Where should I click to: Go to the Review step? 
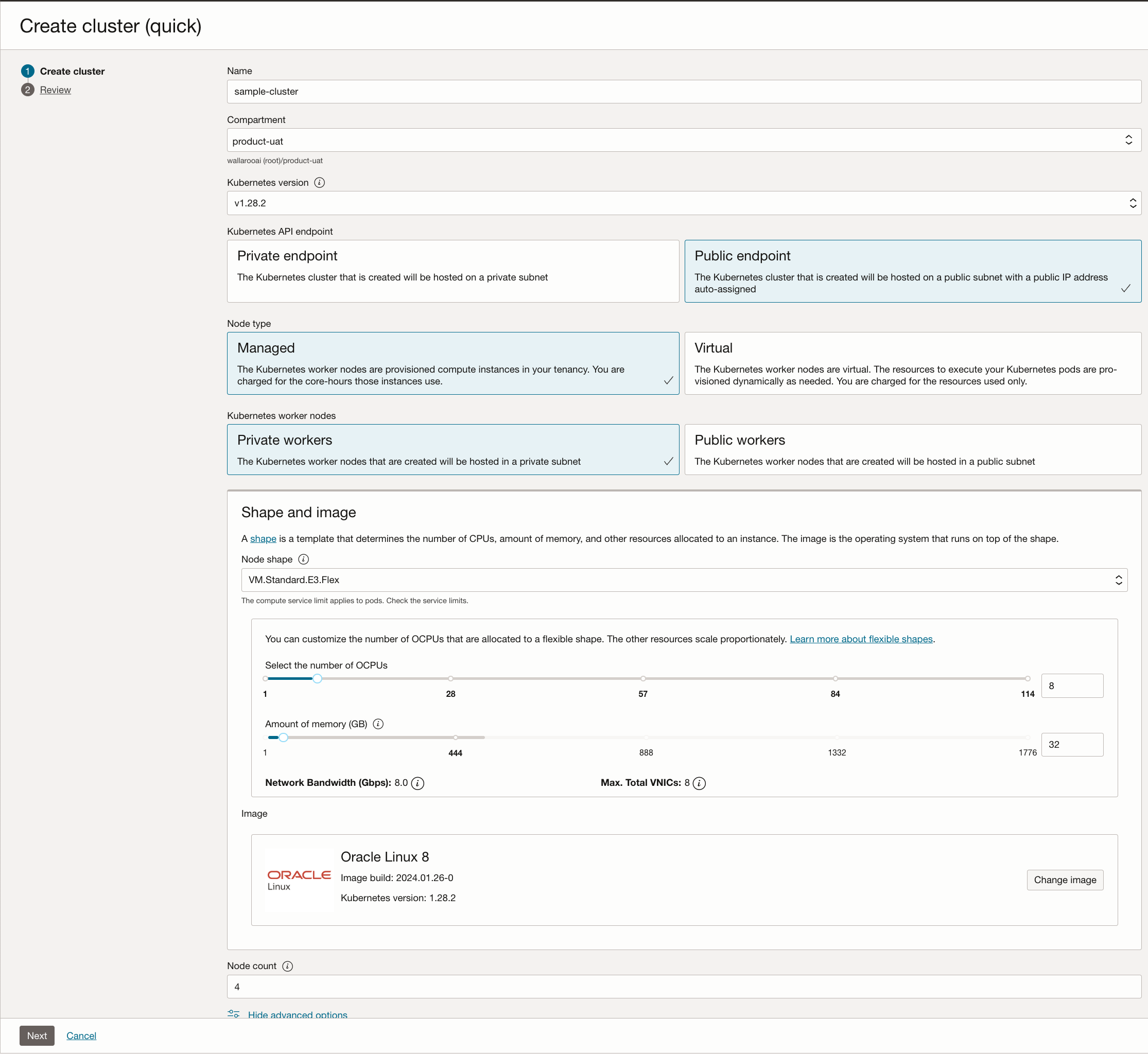[x=56, y=90]
